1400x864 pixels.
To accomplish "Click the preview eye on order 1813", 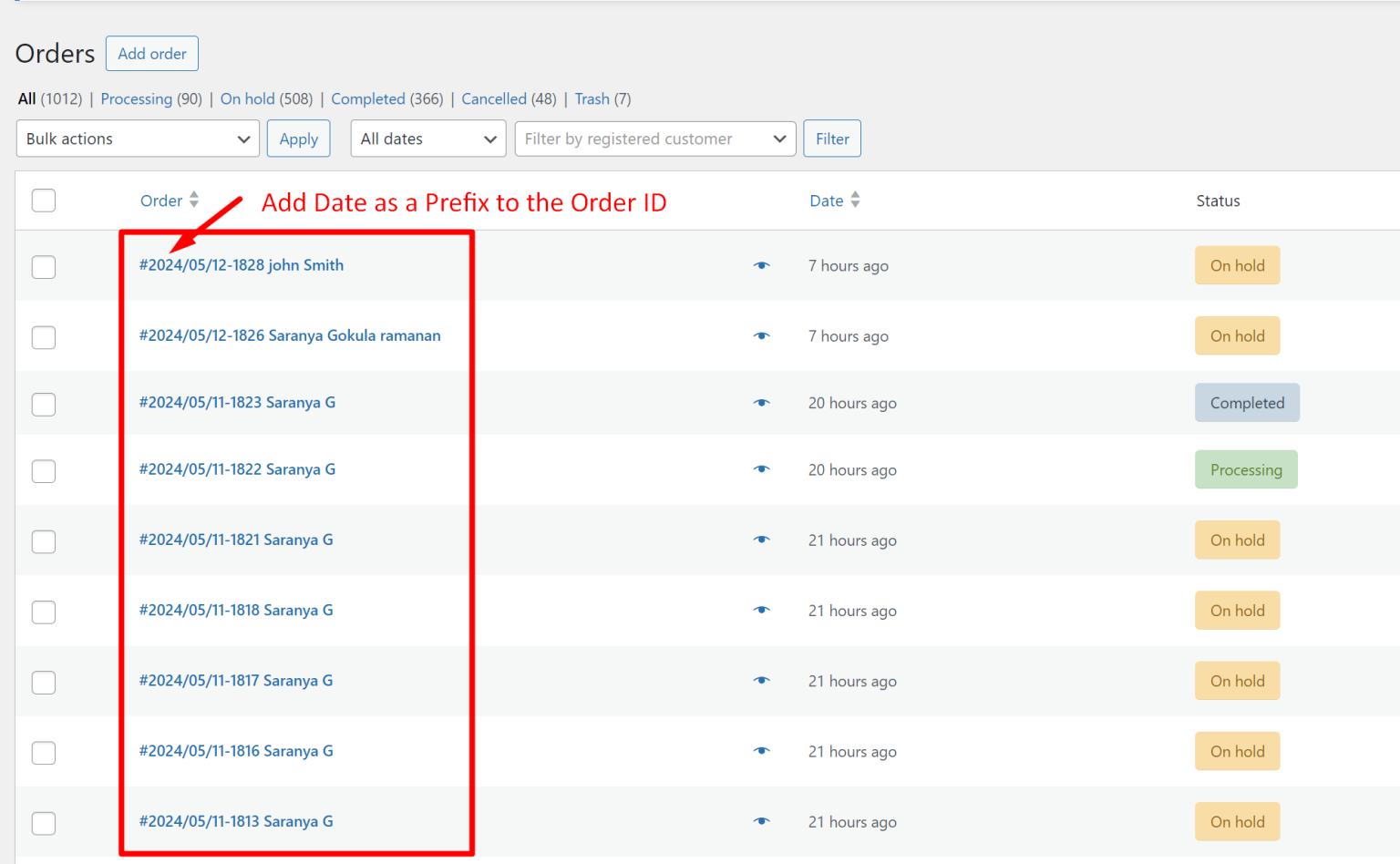I will (x=762, y=821).
